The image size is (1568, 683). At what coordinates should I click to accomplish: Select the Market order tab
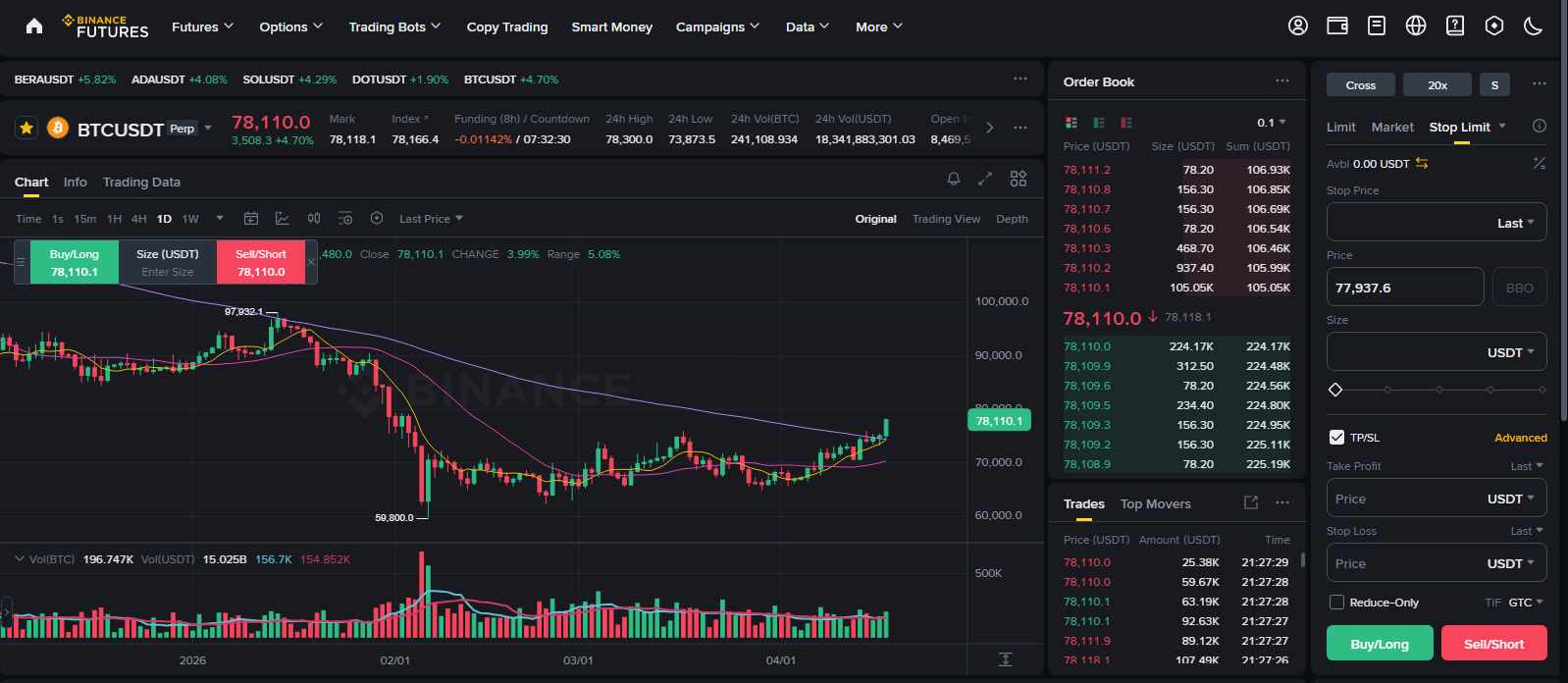pos(1392,127)
